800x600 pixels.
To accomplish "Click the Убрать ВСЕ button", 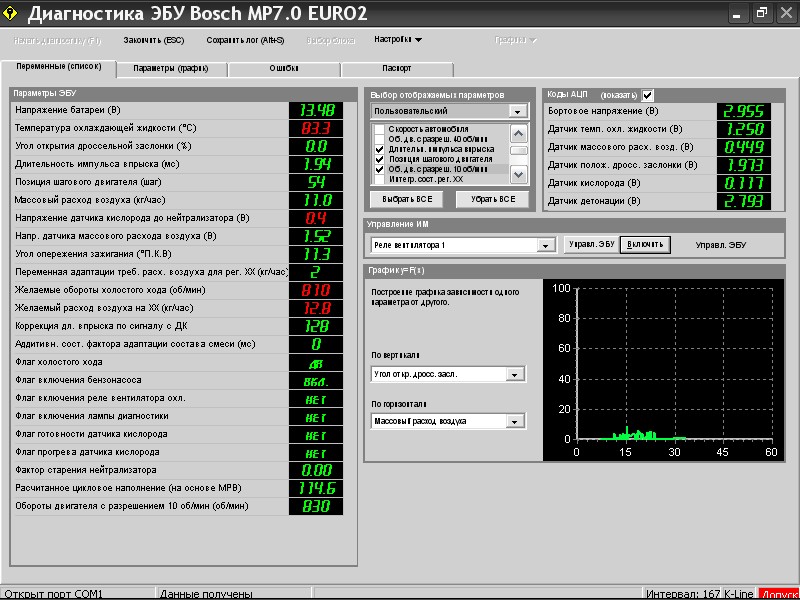I will pyautogui.click(x=493, y=199).
